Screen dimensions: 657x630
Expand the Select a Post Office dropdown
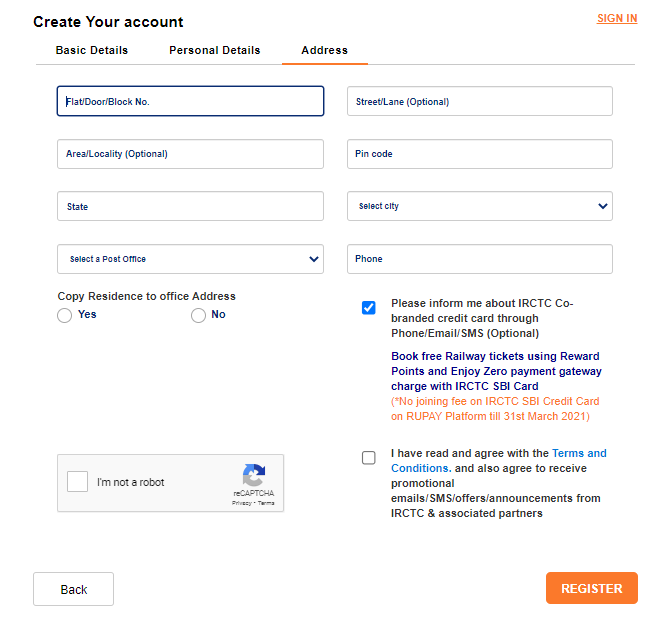click(190, 259)
